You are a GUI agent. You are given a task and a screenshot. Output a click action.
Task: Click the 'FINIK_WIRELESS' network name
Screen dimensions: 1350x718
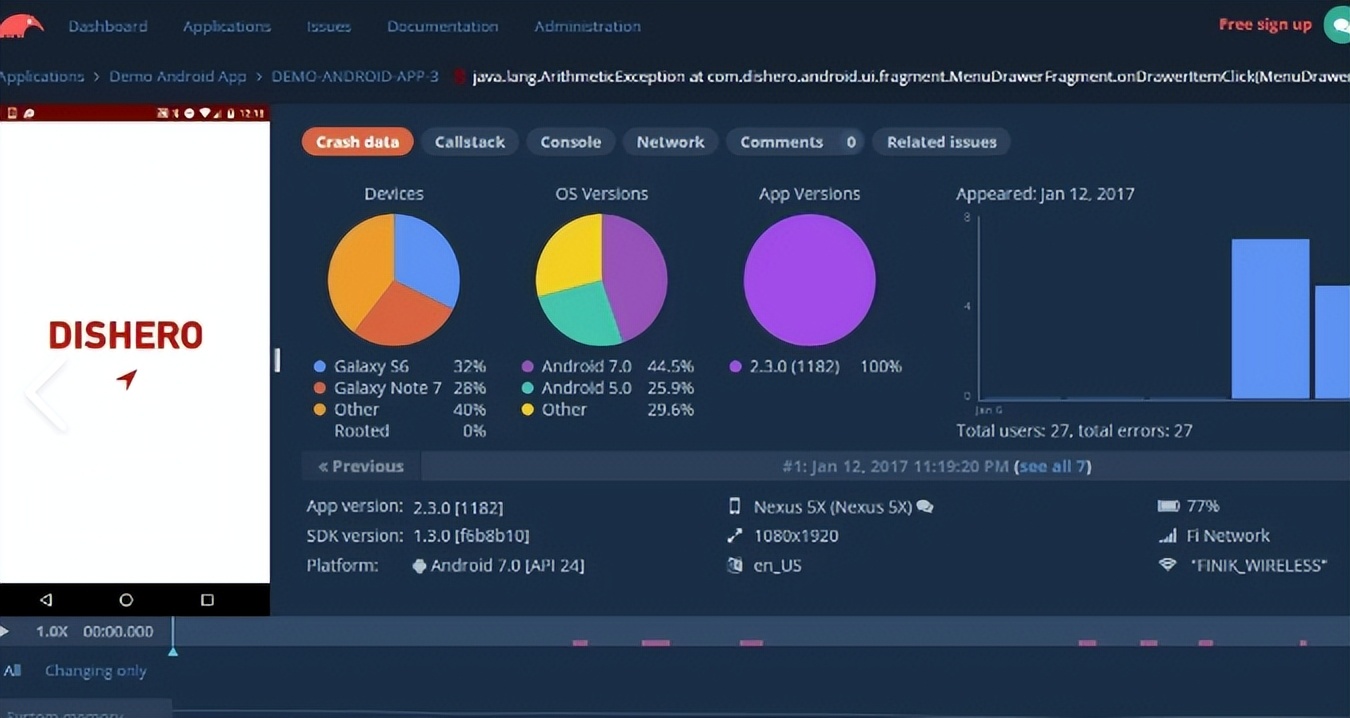(x=1259, y=566)
